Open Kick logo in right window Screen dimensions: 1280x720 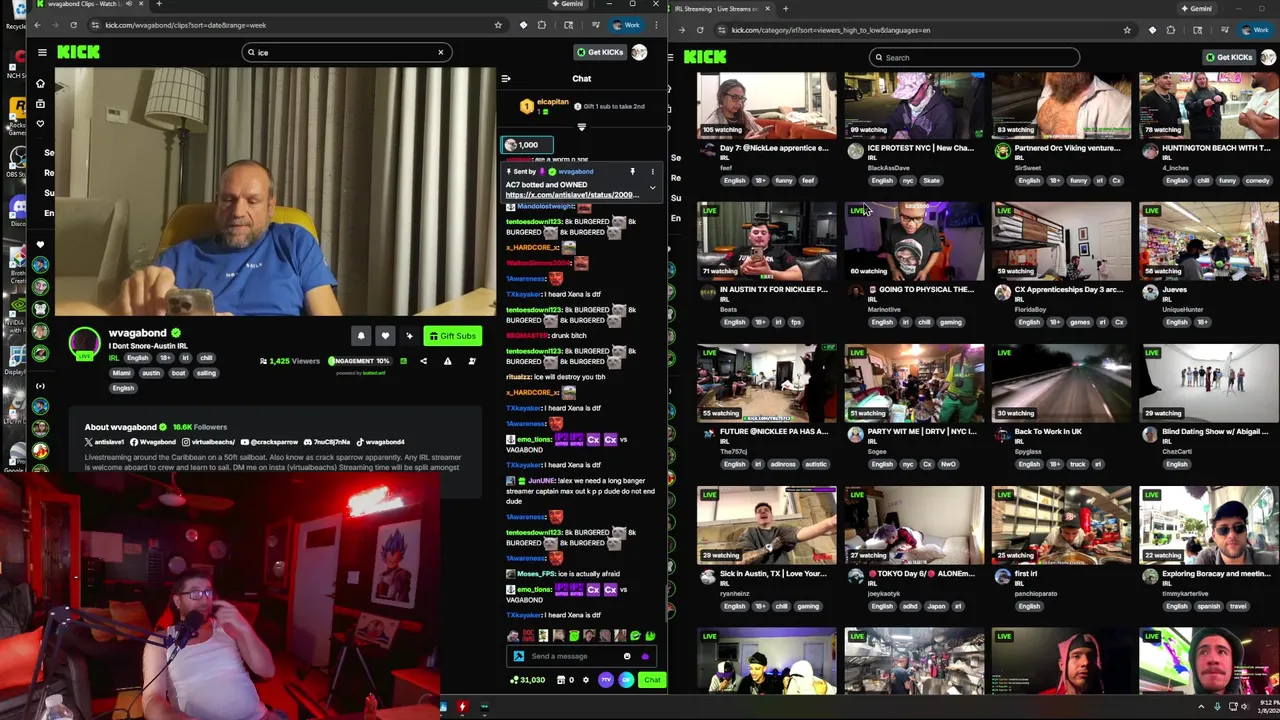coord(705,57)
